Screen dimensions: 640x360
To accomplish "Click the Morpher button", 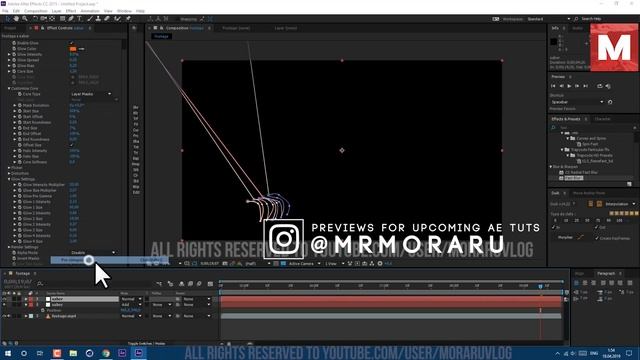I will click(x=565, y=238).
